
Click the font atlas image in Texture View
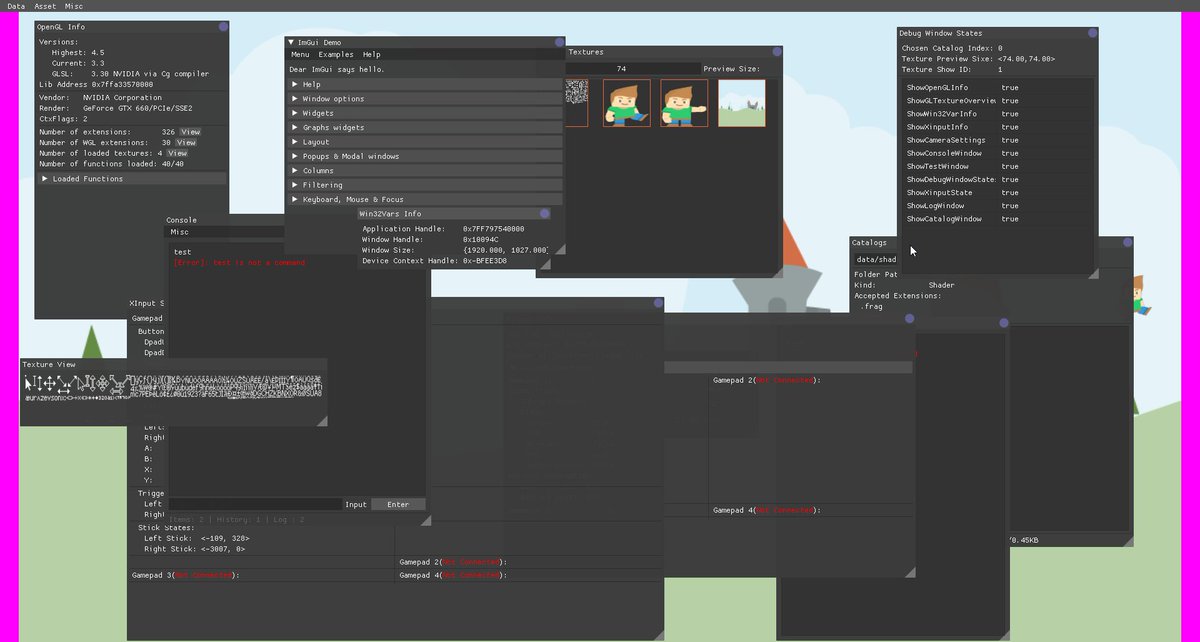(x=173, y=387)
